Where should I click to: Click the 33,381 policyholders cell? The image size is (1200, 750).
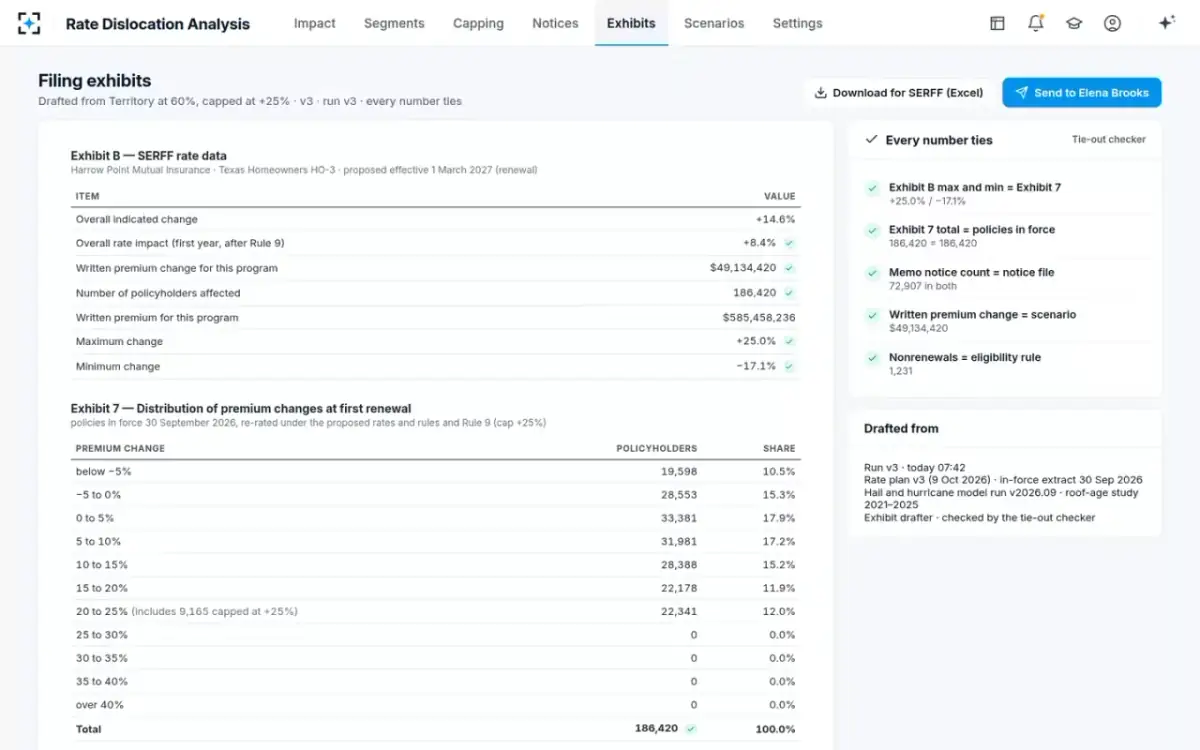click(679, 518)
